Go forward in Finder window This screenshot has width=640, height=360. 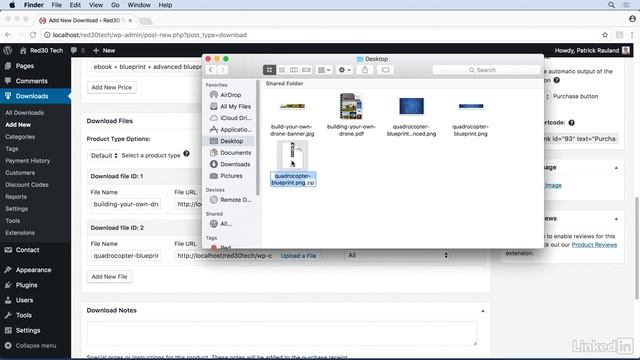pos(222,70)
